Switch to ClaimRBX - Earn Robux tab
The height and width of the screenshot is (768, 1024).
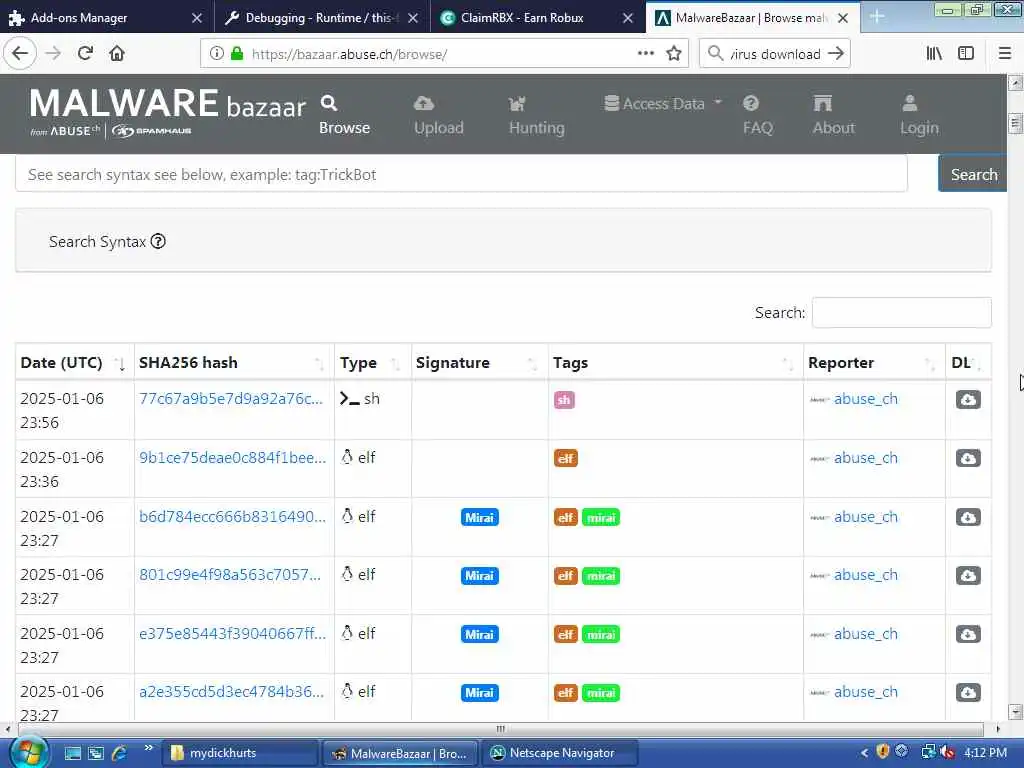521,18
